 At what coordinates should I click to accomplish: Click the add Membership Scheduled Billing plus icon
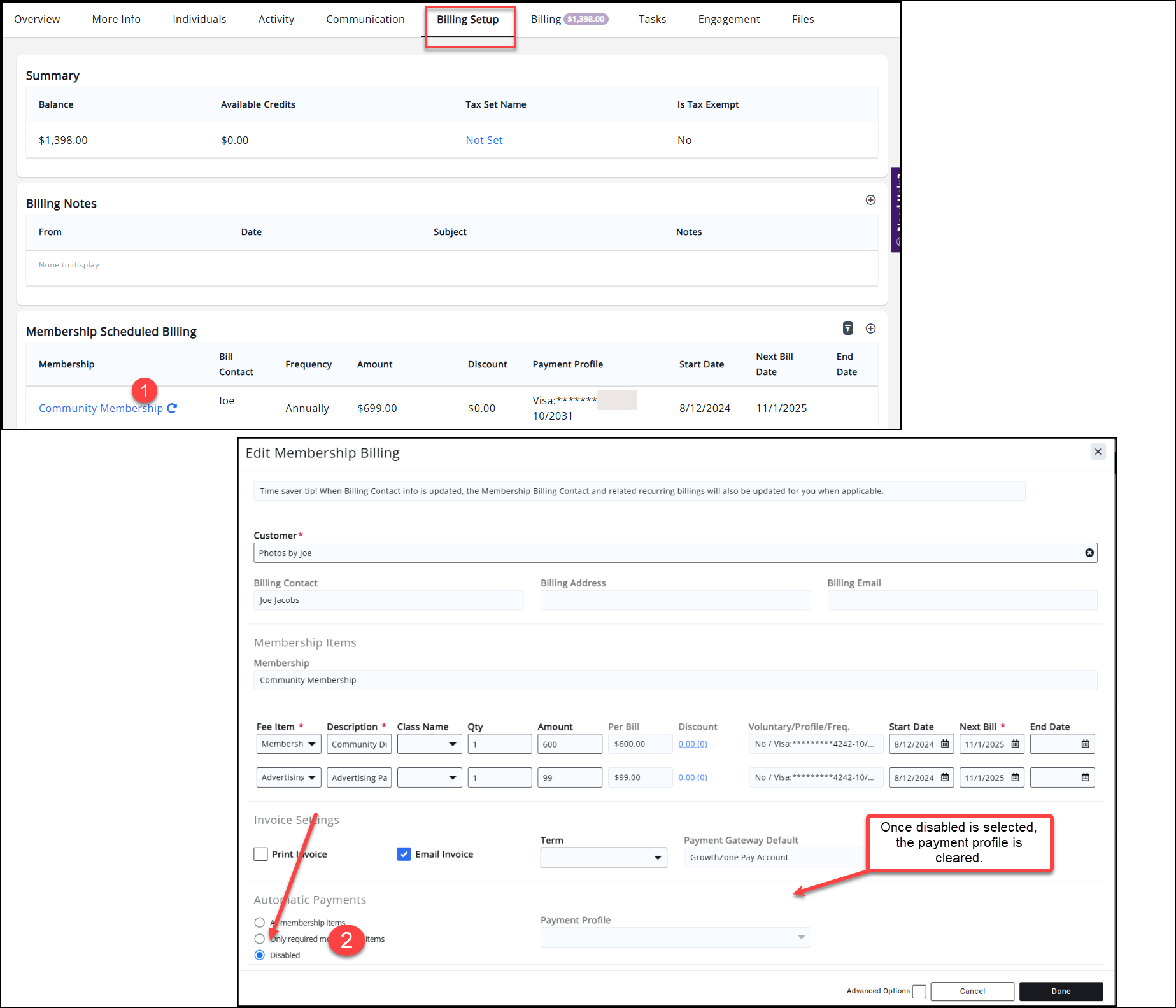pyautogui.click(x=870, y=329)
